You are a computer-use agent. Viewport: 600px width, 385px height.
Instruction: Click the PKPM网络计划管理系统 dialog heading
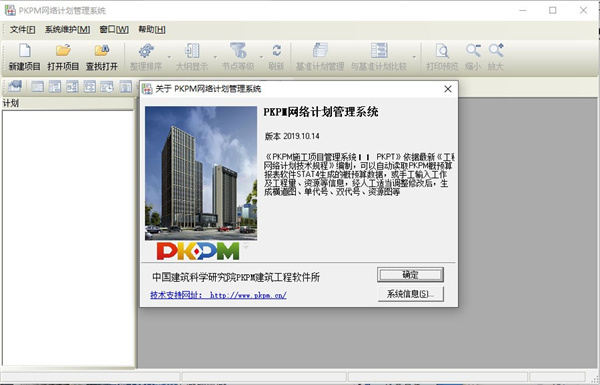321,112
